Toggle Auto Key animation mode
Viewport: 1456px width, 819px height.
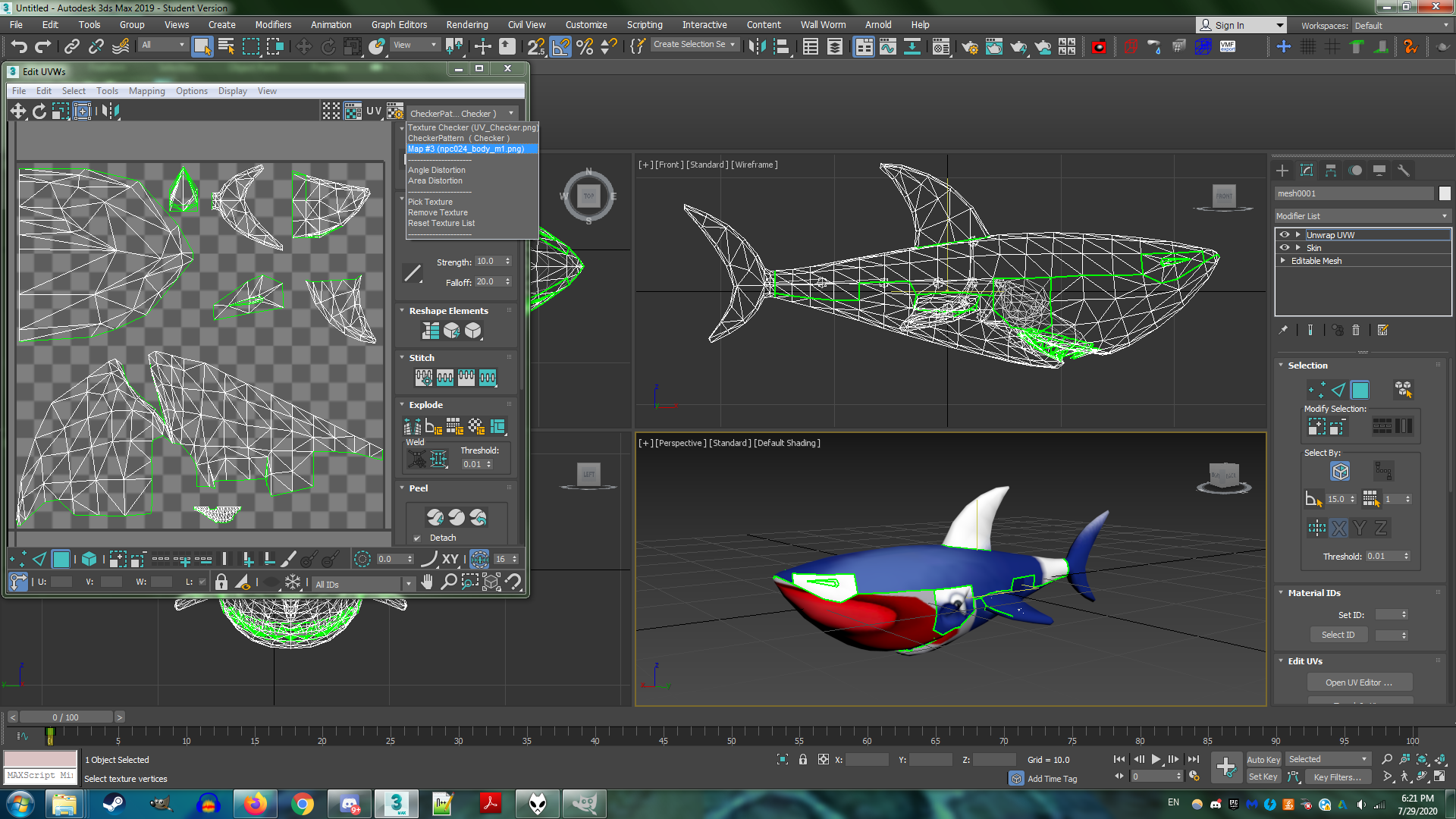1263,760
